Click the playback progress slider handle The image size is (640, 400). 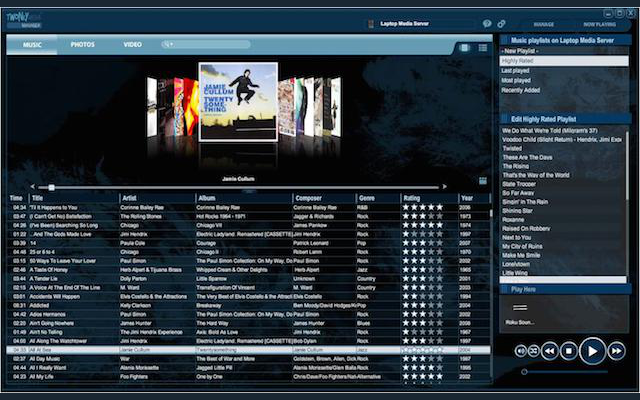coord(524,372)
